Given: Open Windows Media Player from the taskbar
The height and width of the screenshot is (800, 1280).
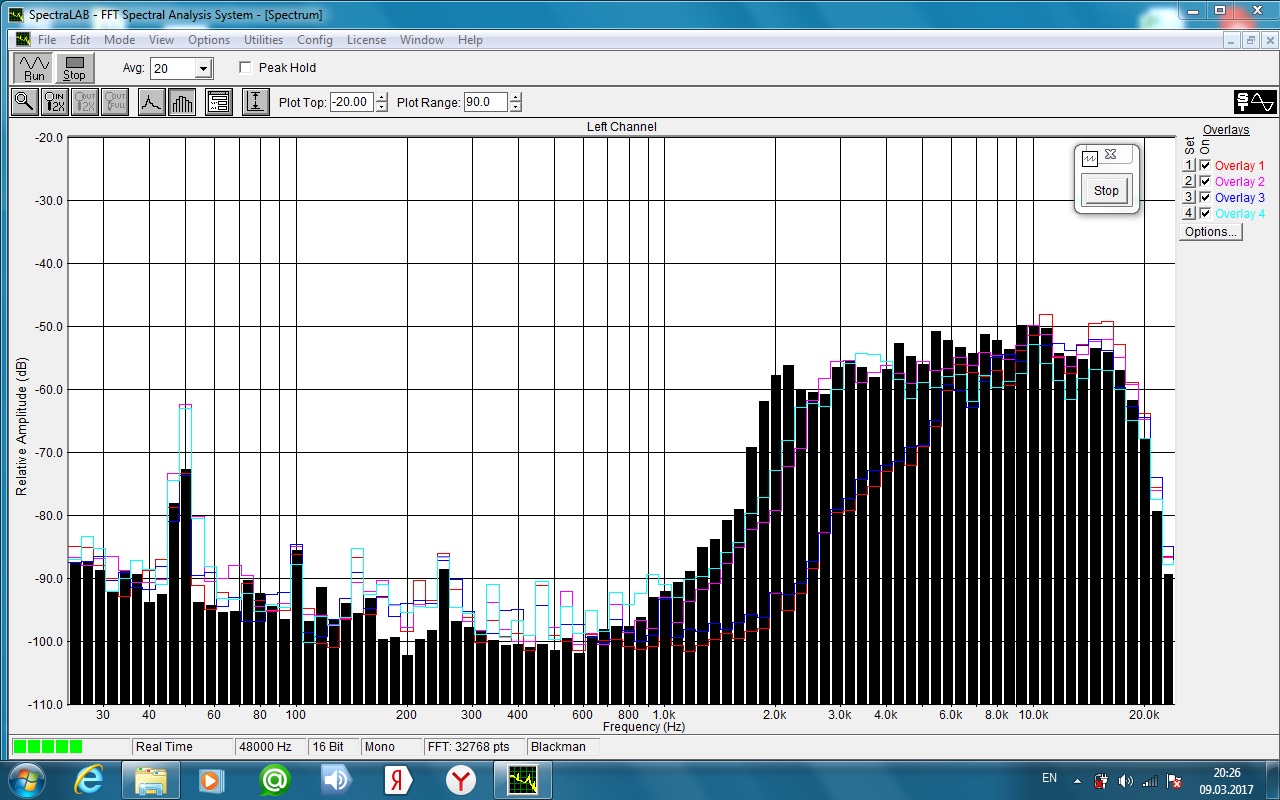Looking at the screenshot, I should tap(211, 779).
